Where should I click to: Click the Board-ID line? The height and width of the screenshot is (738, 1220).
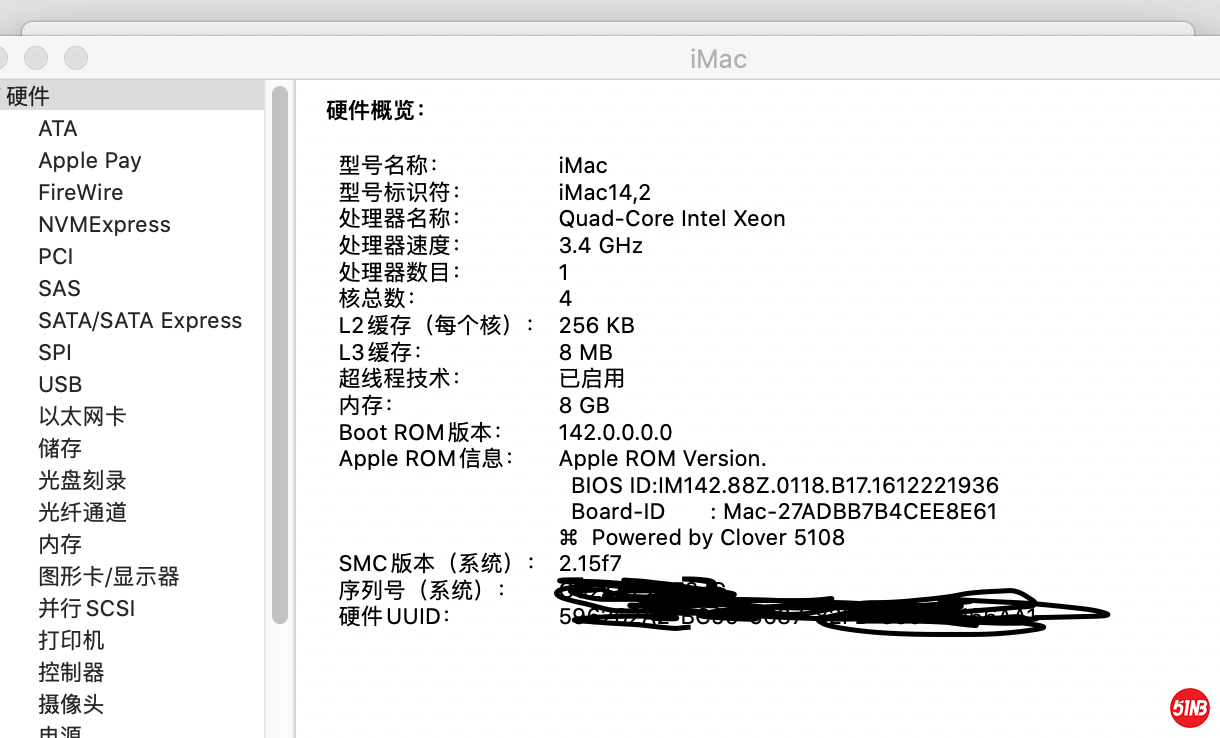click(x=784, y=511)
